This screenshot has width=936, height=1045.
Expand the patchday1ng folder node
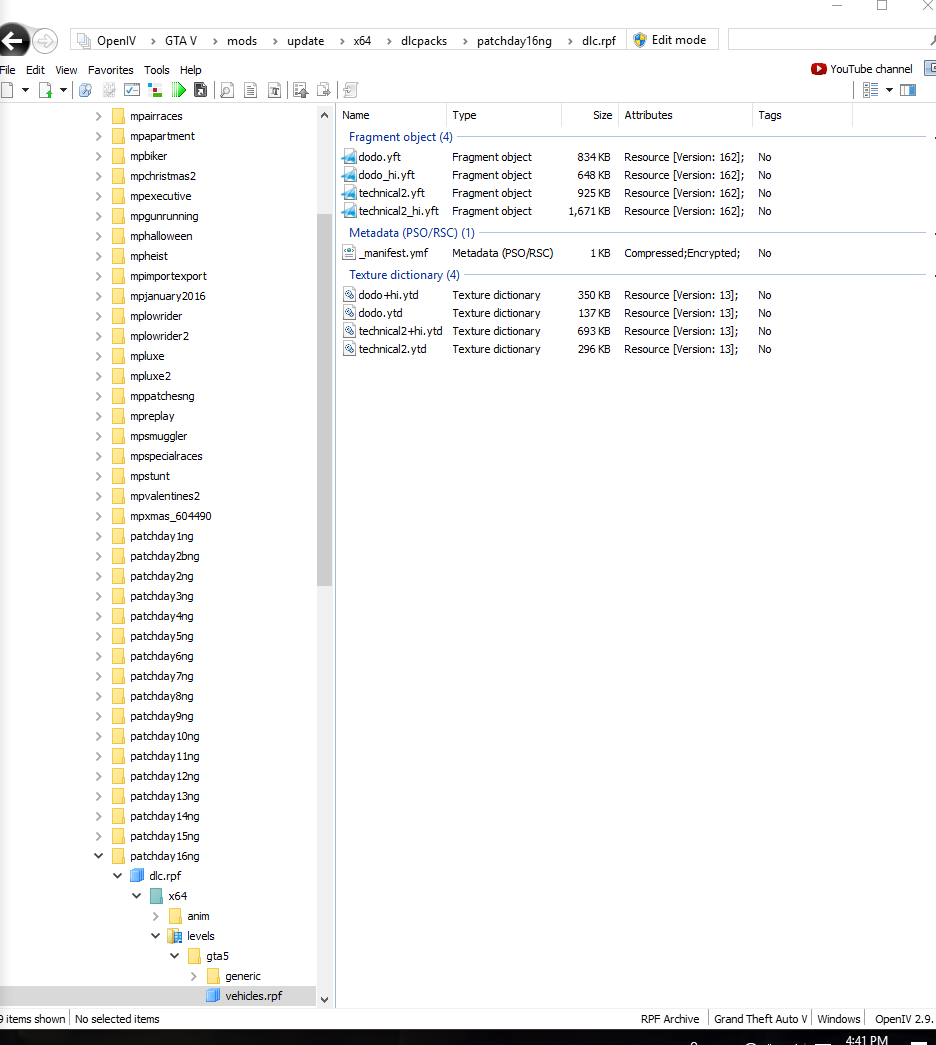coord(98,536)
